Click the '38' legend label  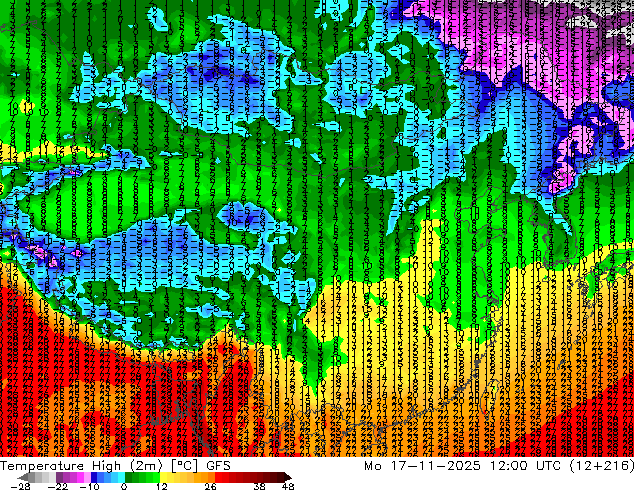pyautogui.click(x=259, y=486)
